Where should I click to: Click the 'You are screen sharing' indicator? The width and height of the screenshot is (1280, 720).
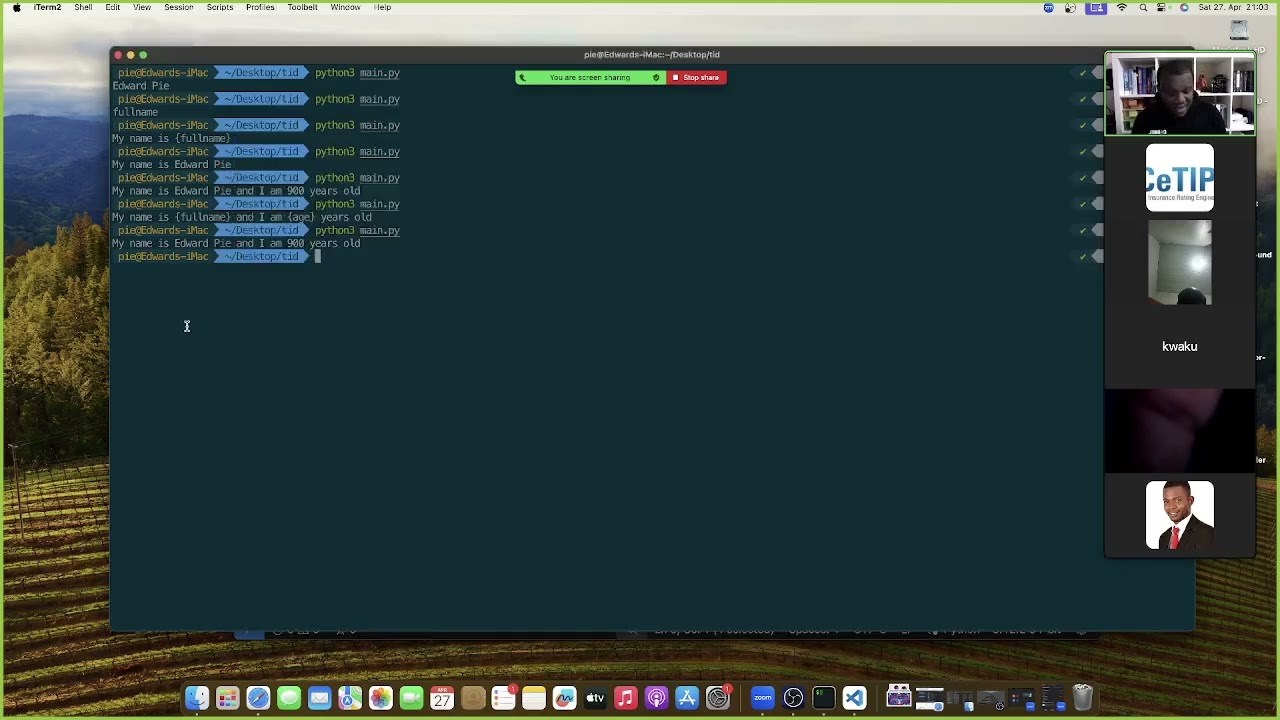[590, 77]
